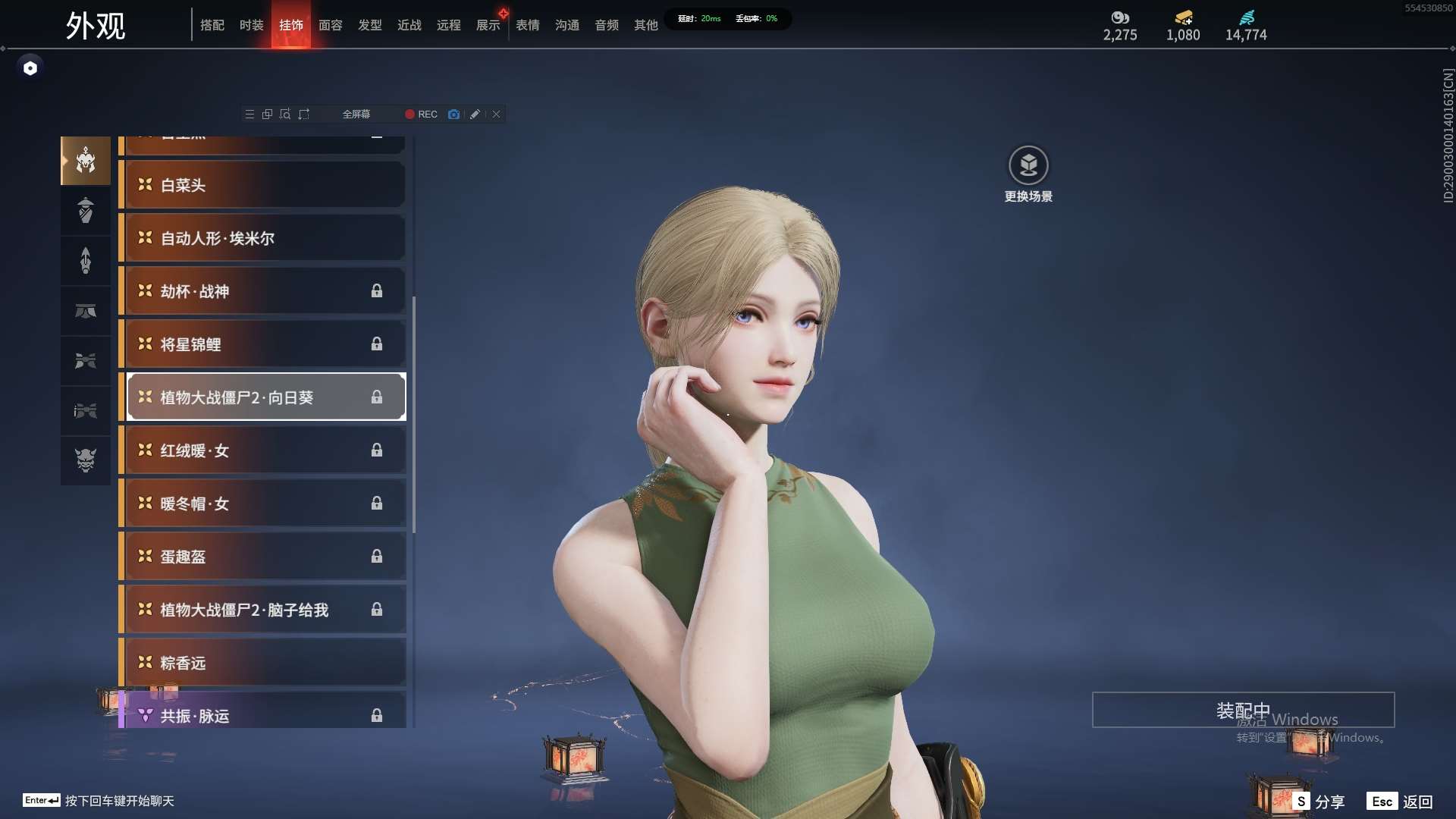Select the headwear accessory category icon

[86, 161]
